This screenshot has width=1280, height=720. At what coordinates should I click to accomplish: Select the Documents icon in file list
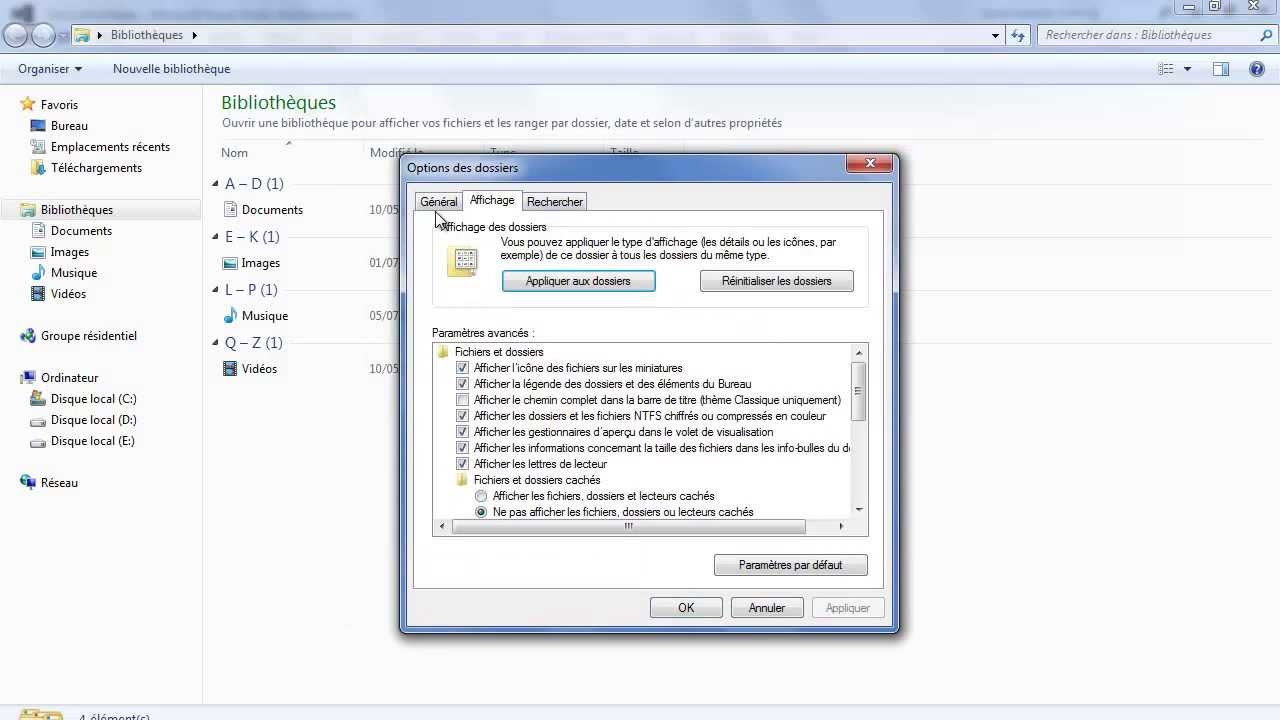pyautogui.click(x=230, y=209)
